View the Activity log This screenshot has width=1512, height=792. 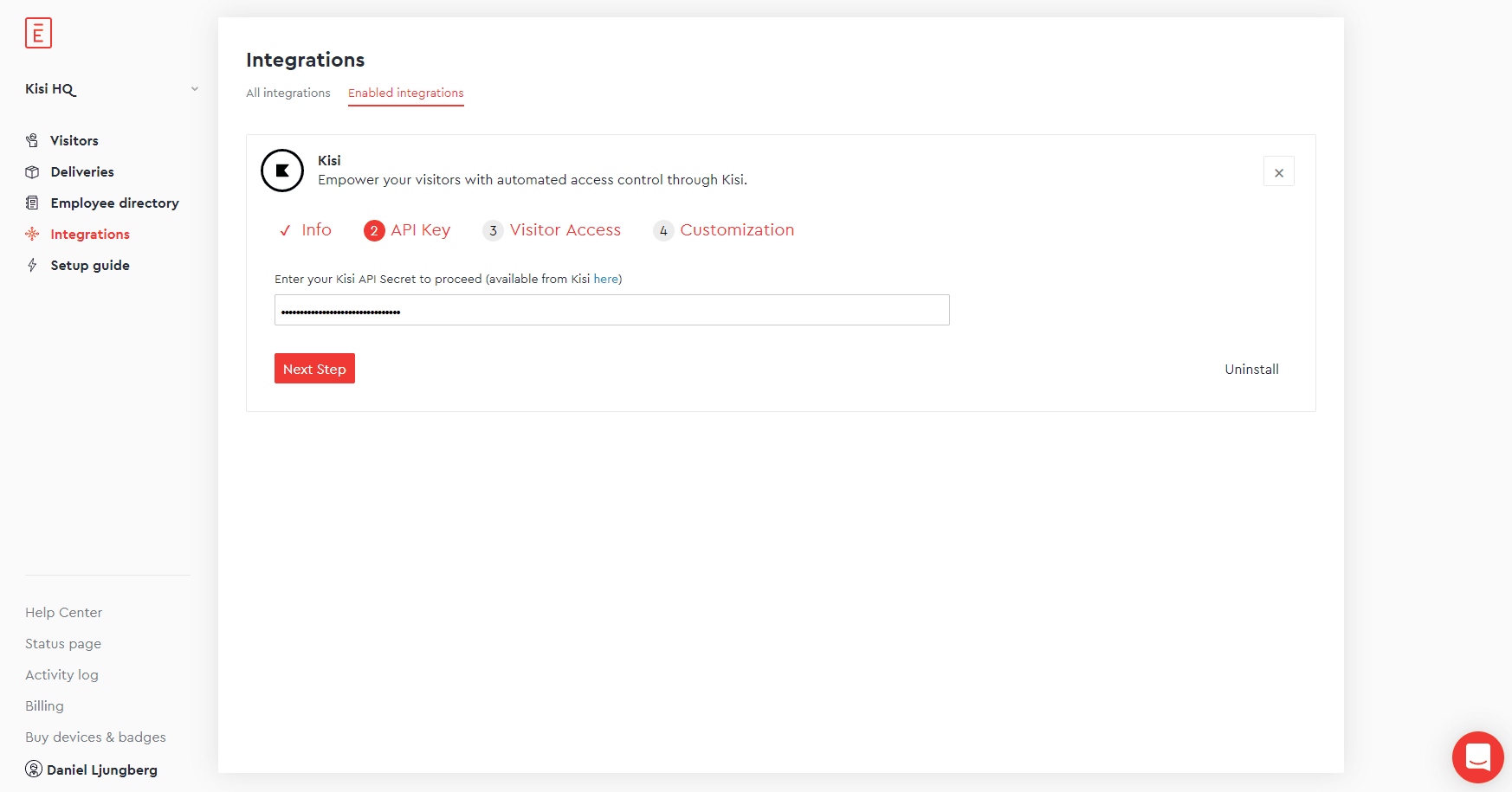click(61, 674)
